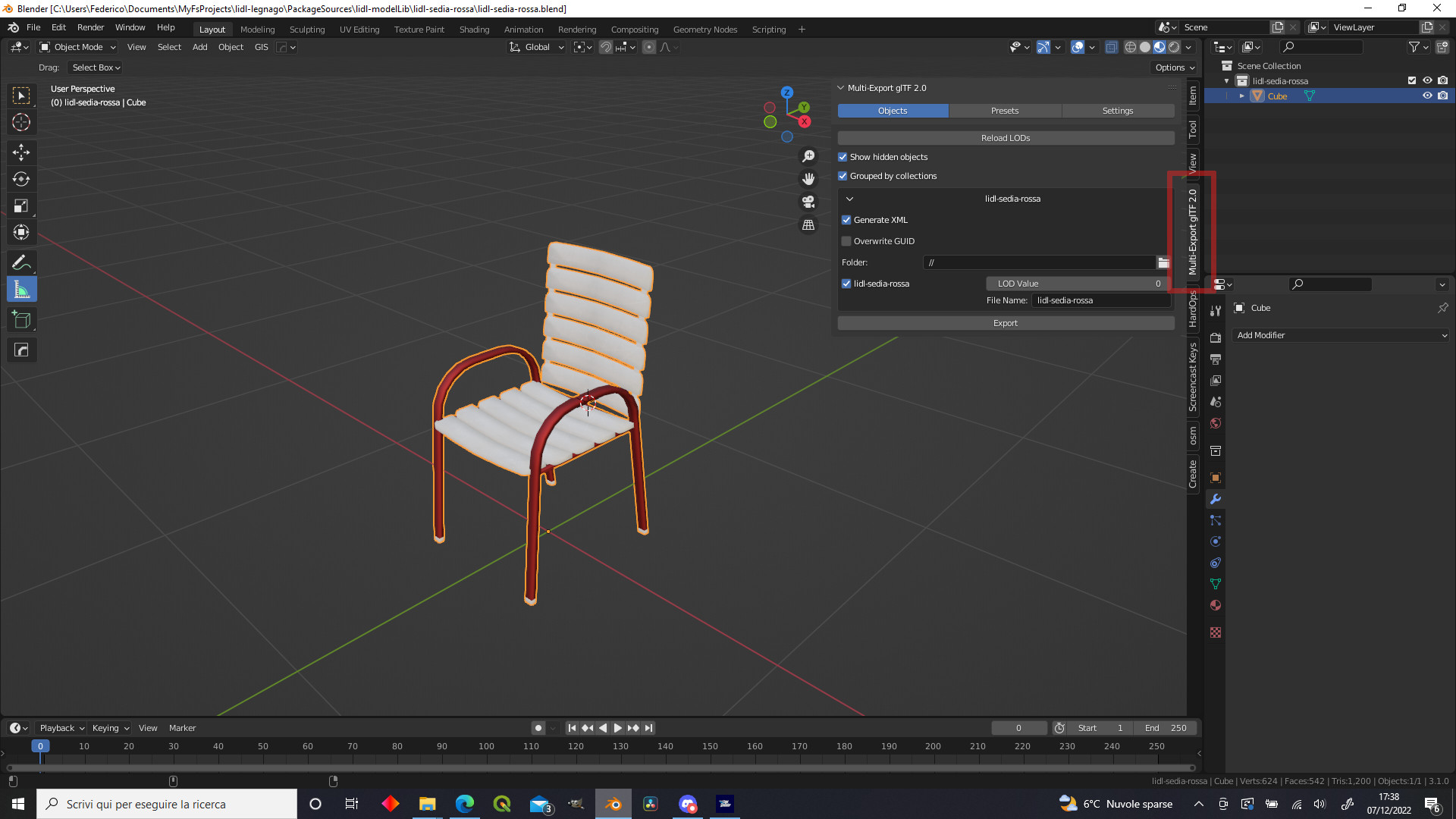
Task: Open the Render properties tab
Action: coord(1216,337)
